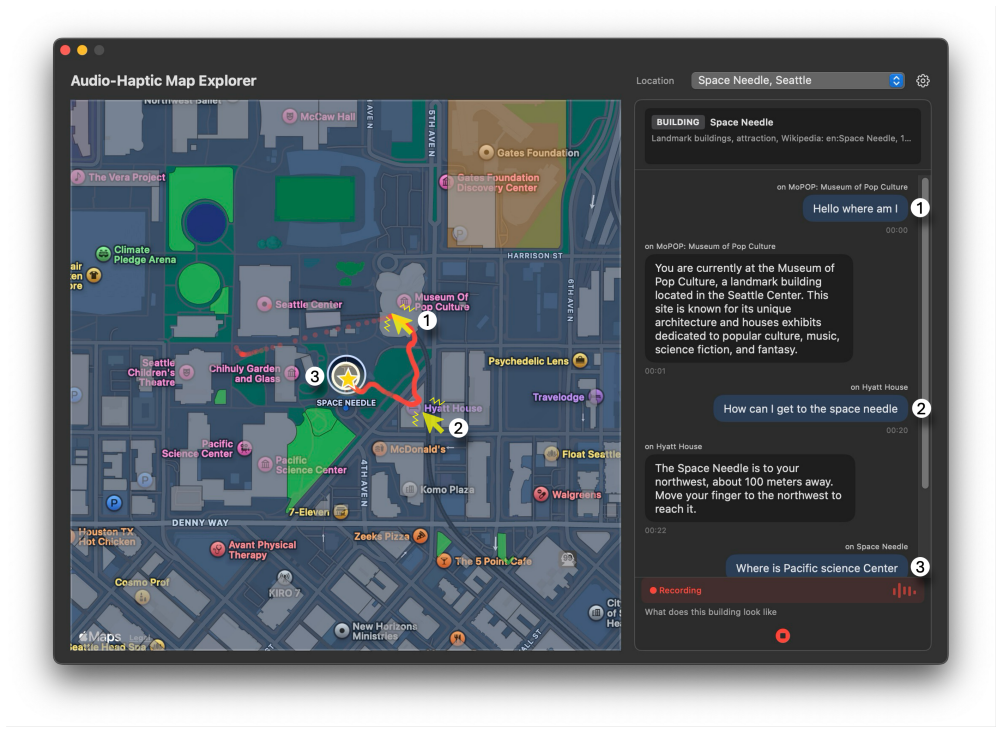This screenshot has width=1002, height=733.
Task: Click the Space Needle star marker
Action: [x=347, y=378]
